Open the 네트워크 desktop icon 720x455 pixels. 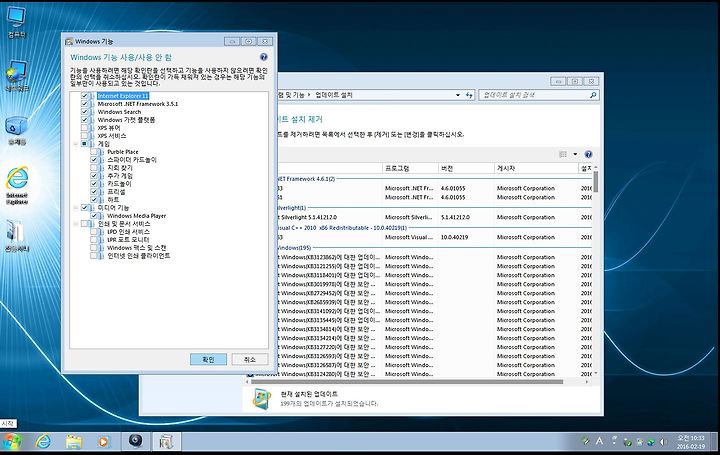[x=17, y=76]
